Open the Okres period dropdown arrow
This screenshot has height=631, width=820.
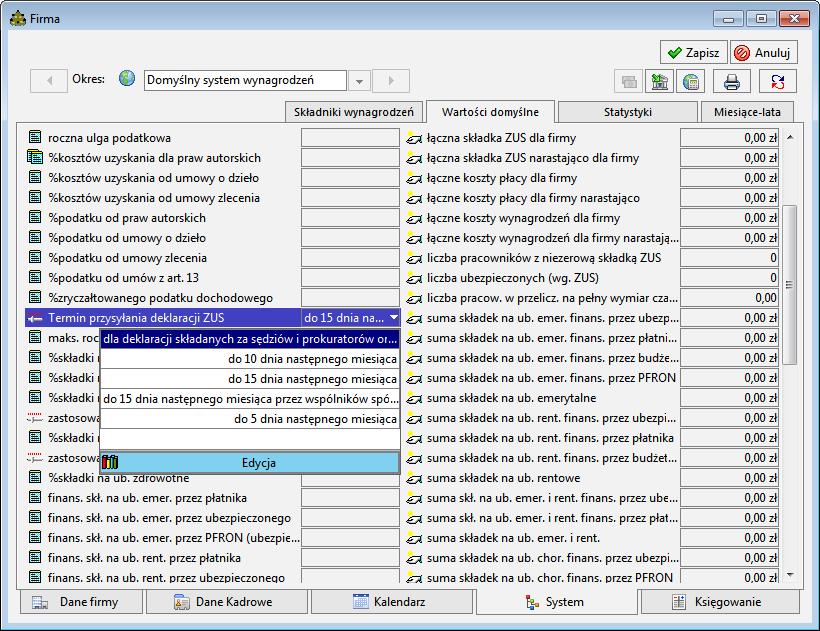(x=359, y=81)
